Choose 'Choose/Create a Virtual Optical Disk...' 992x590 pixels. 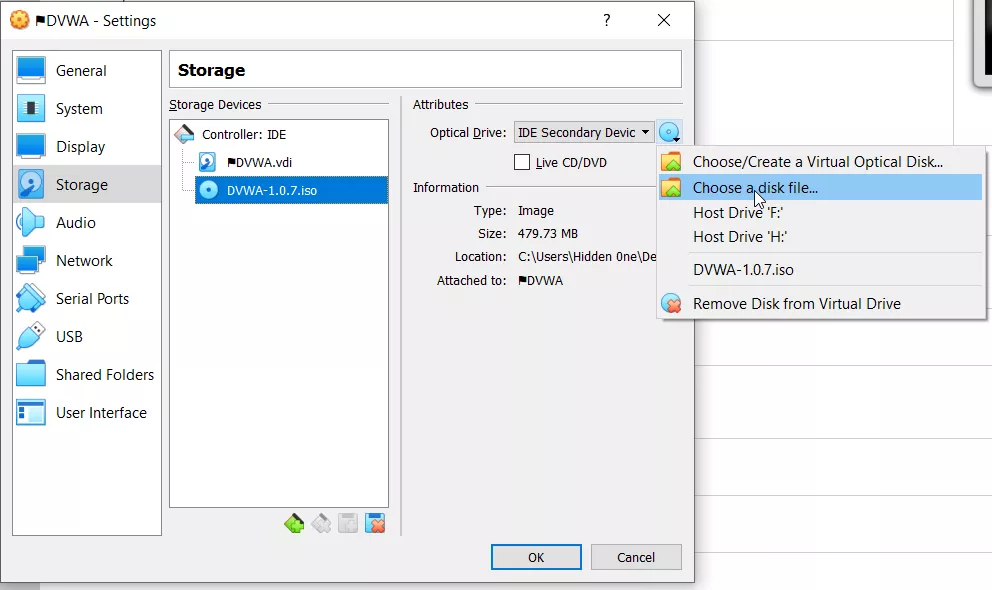[x=821, y=161]
